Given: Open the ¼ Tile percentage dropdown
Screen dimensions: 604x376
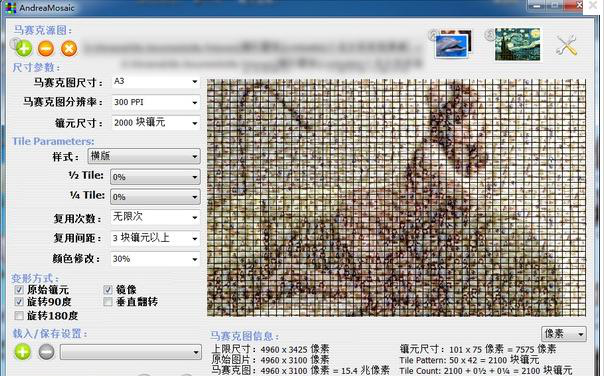Looking at the screenshot, I should (x=155, y=197).
